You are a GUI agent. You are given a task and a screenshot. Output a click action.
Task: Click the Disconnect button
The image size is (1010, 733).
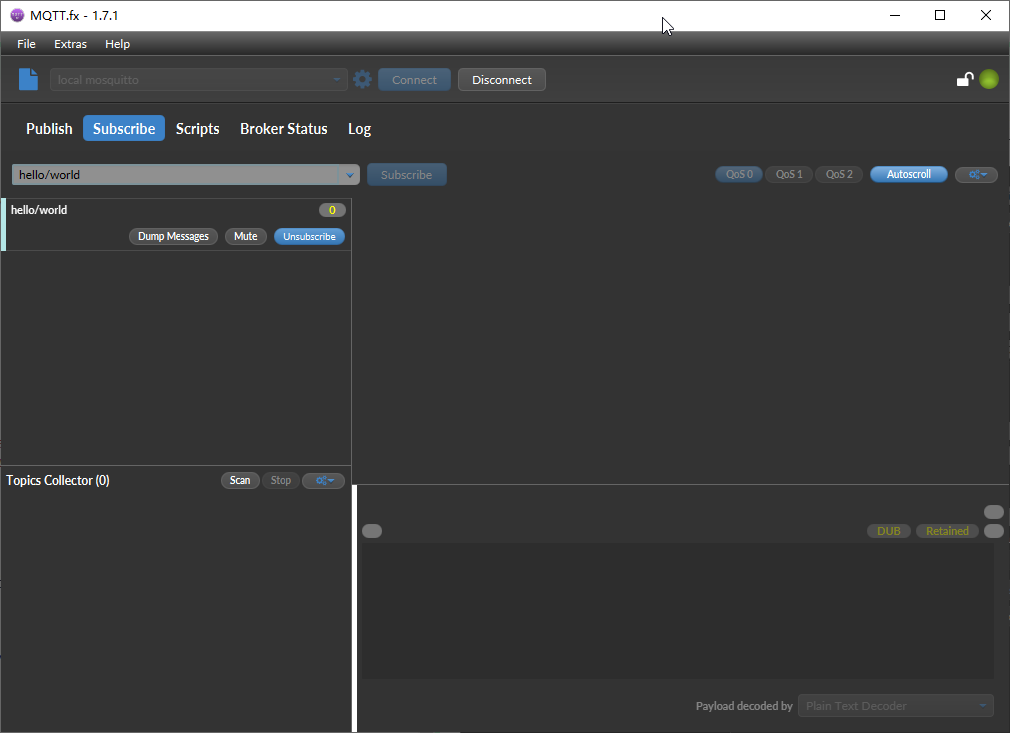pyautogui.click(x=502, y=80)
